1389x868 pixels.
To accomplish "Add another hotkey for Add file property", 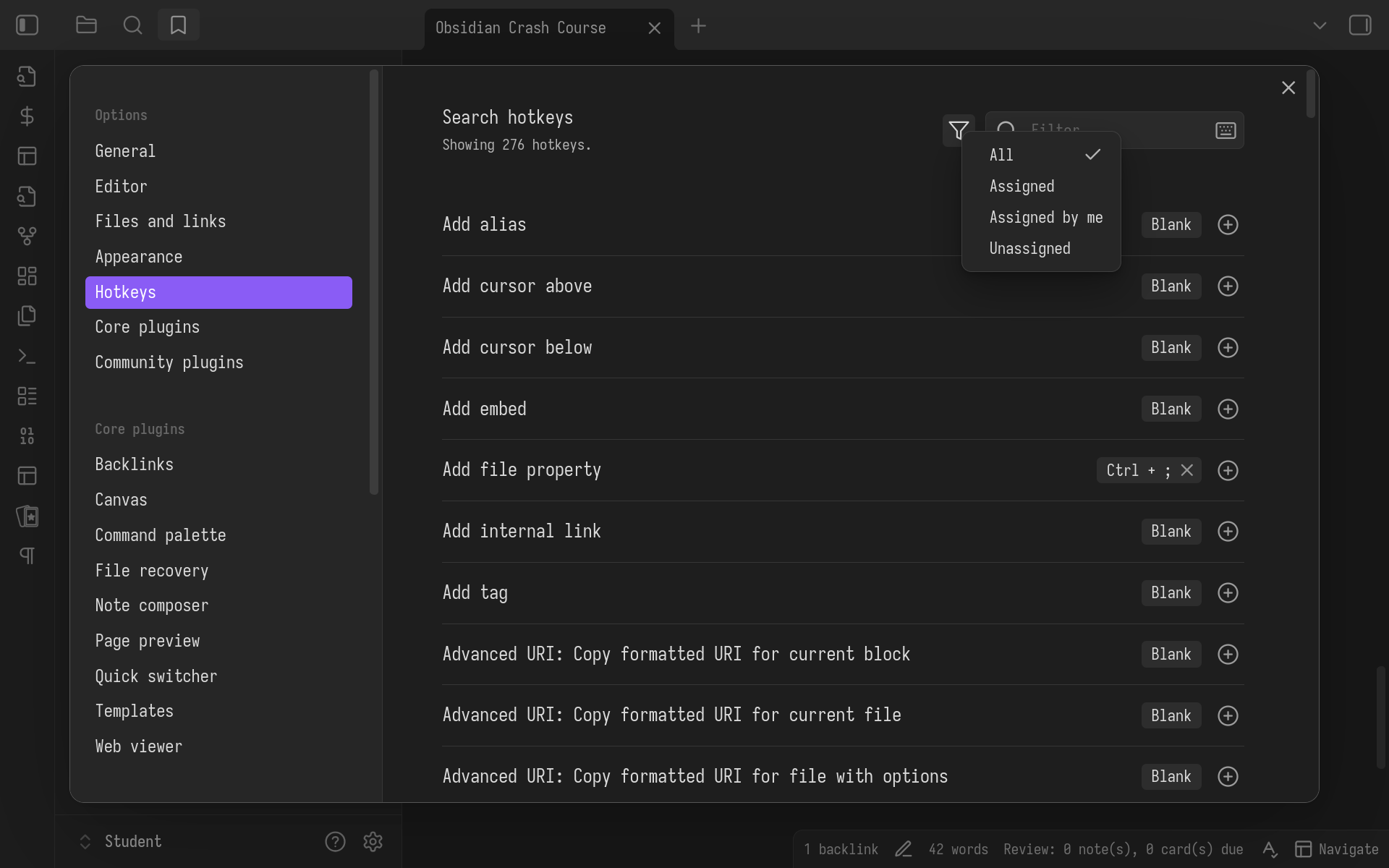I will [1228, 471].
